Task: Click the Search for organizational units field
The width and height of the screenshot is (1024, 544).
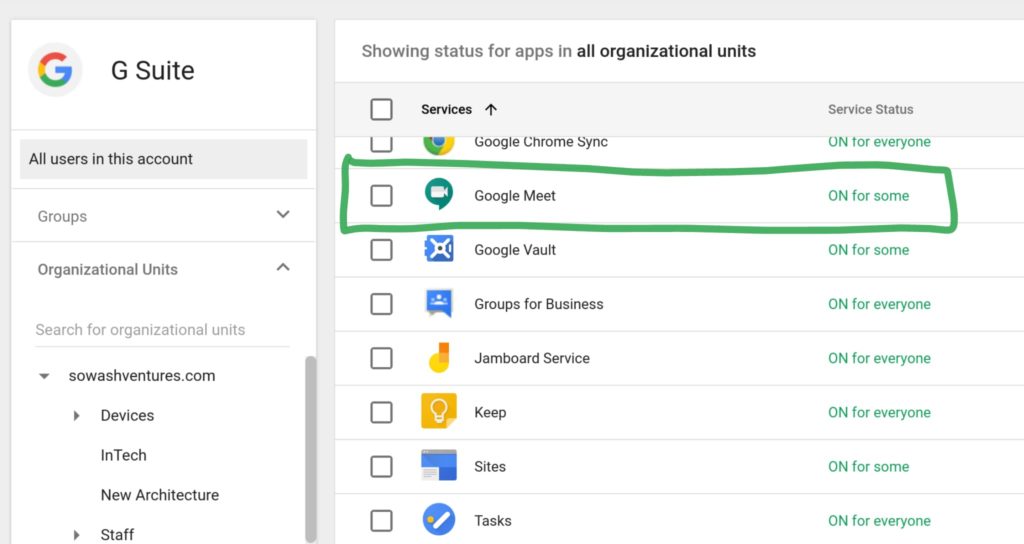Action: coord(162,330)
